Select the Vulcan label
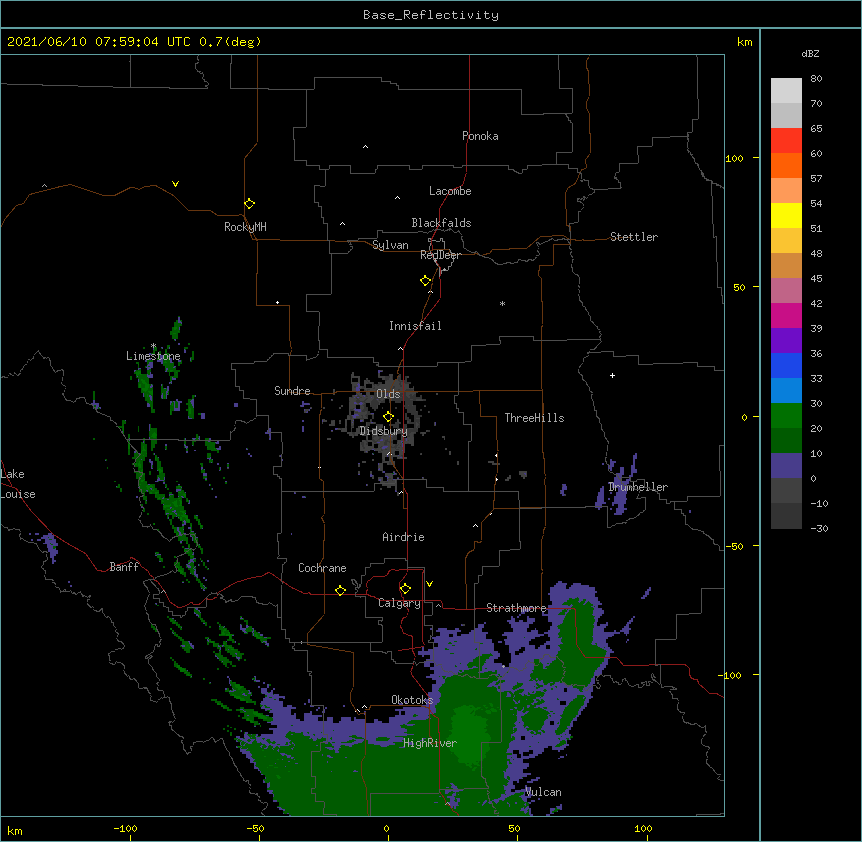This screenshot has width=862, height=842. [543, 792]
